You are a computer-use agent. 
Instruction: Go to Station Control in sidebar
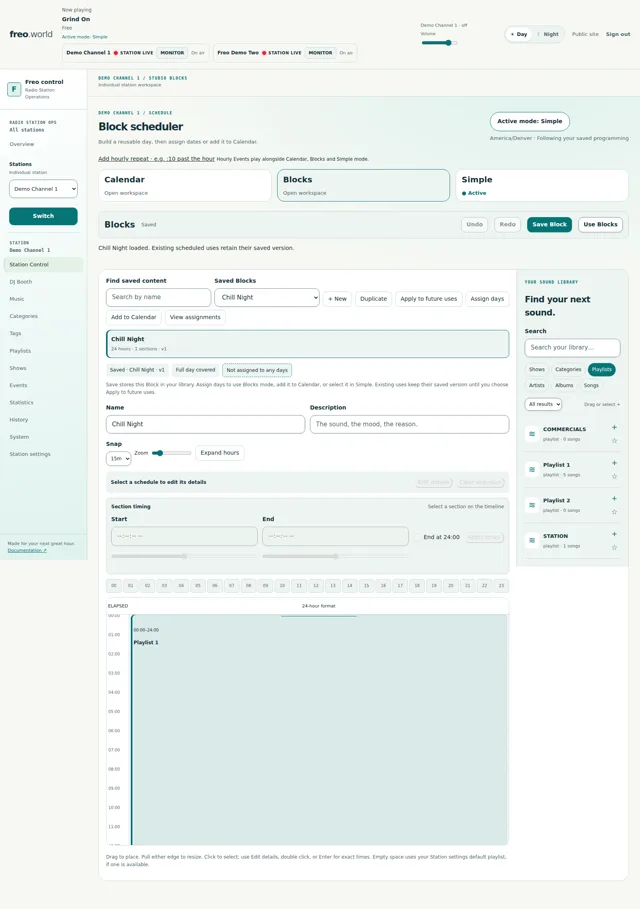pyautogui.click(x=43, y=264)
